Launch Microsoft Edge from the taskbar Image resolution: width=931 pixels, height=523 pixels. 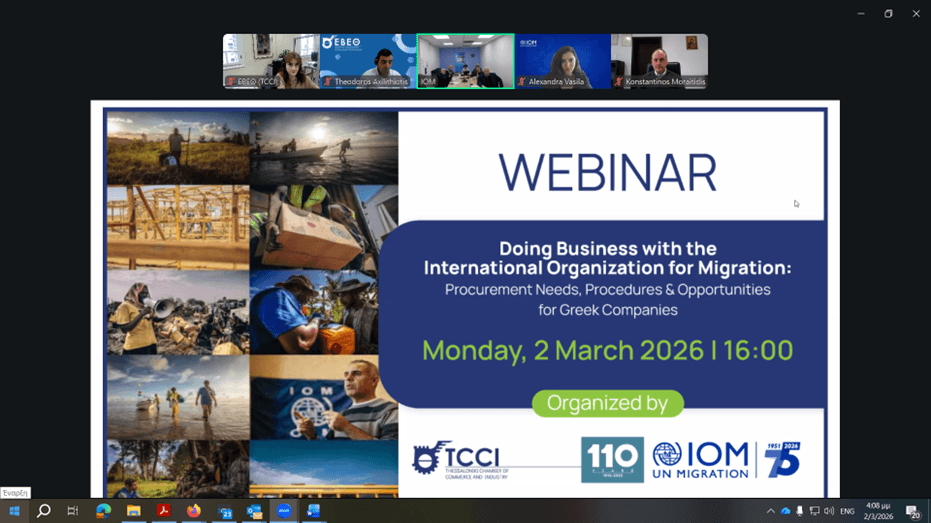pos(103,511)
